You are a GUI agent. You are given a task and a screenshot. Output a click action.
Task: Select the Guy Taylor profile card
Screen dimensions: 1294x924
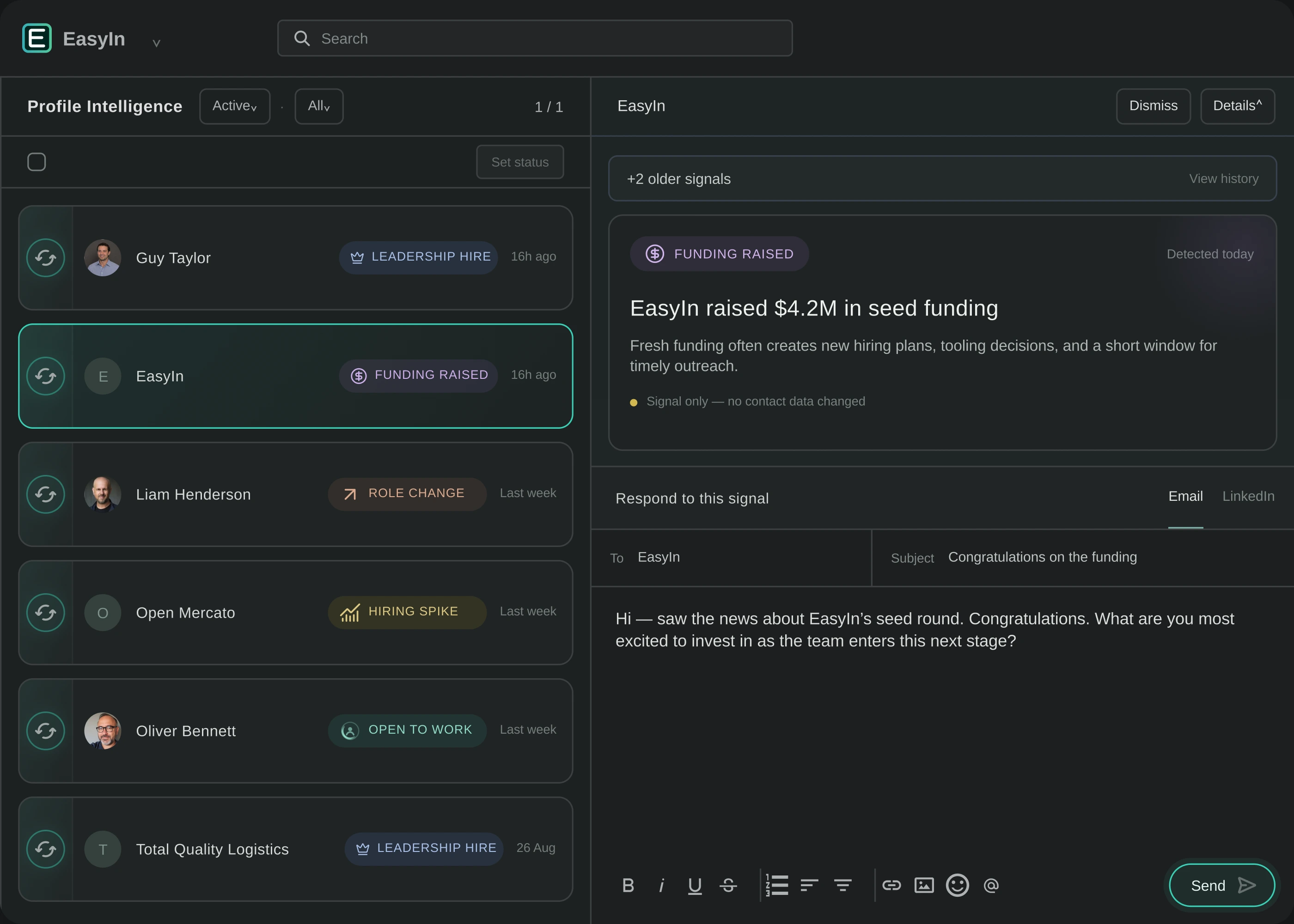[x=295, y=258]
